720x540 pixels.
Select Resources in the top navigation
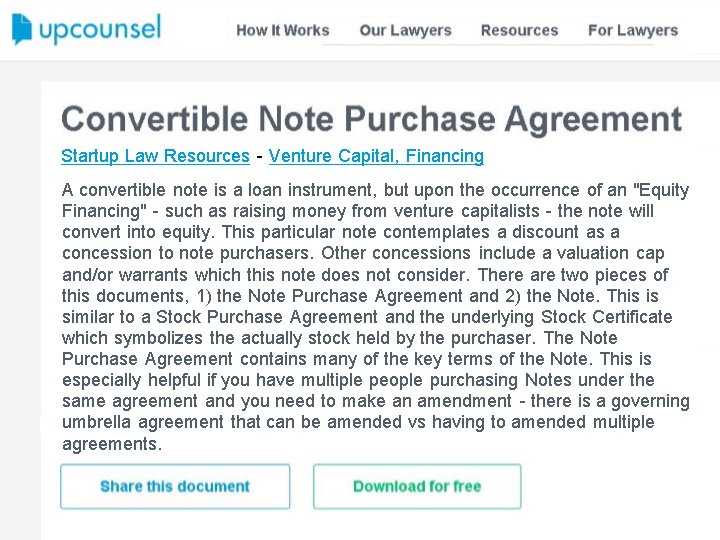pyautogui.click(x=519, y=30)
